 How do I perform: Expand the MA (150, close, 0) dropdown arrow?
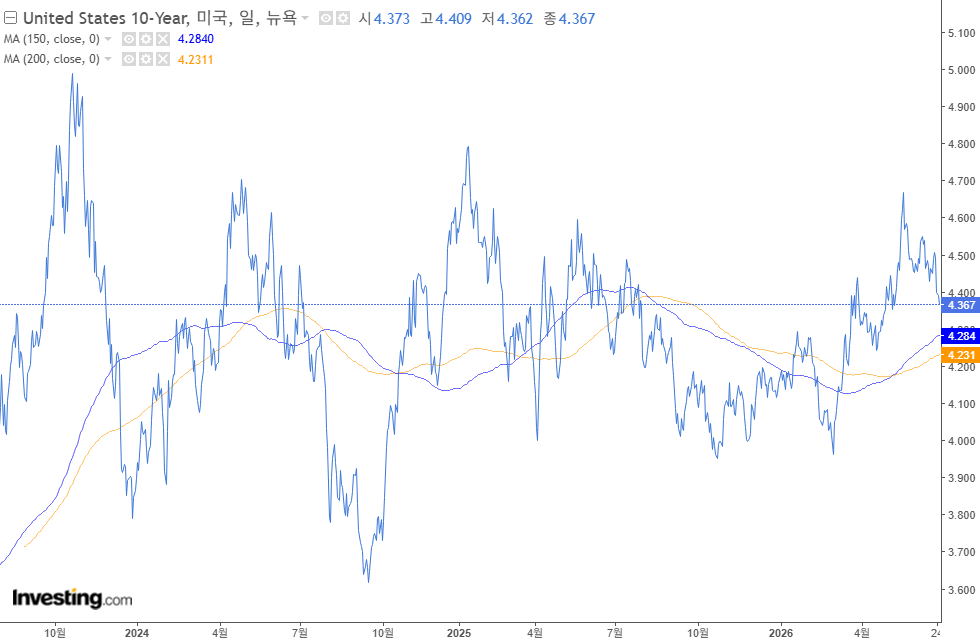108,39
